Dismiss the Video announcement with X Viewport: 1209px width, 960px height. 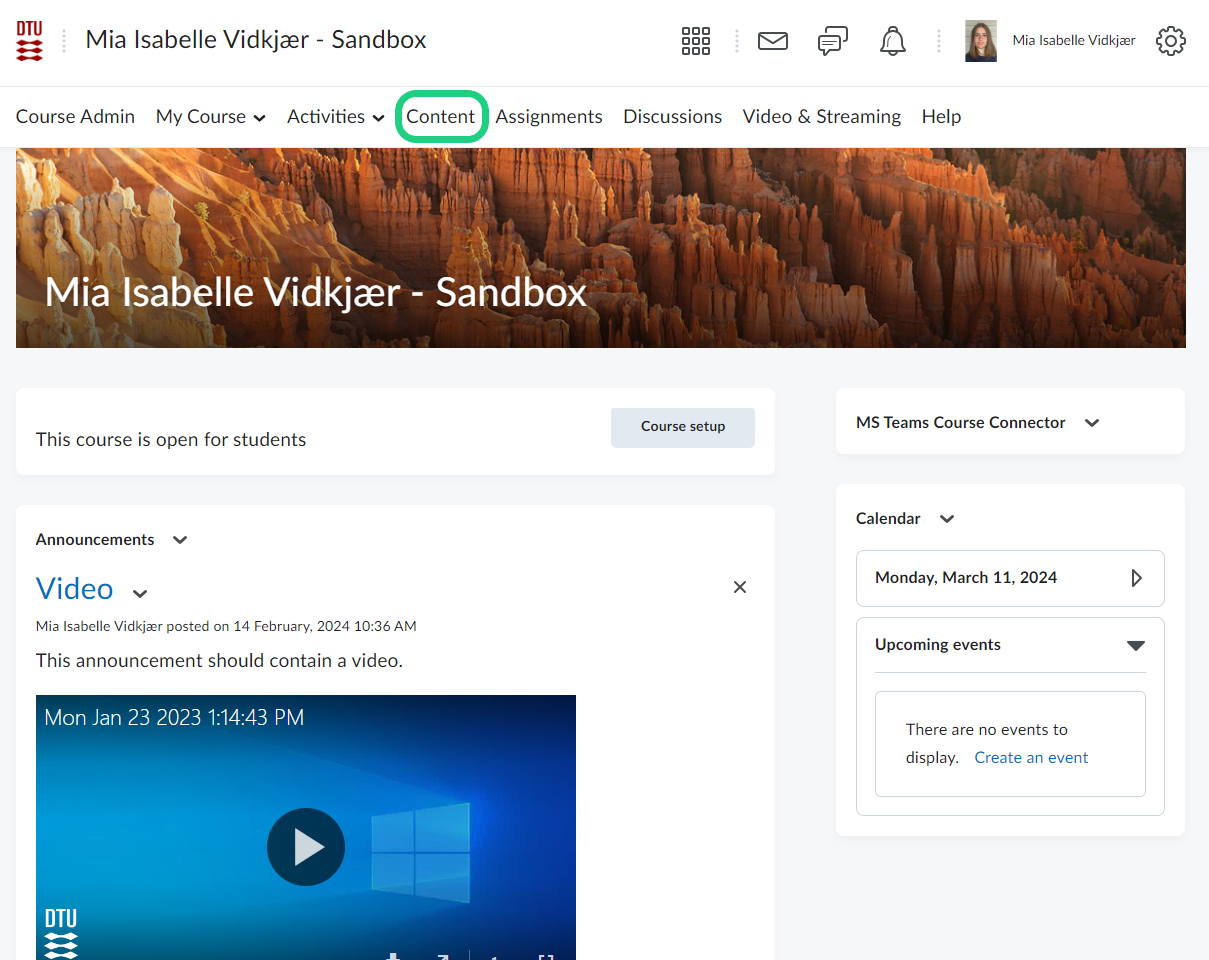tap(740, 587)
